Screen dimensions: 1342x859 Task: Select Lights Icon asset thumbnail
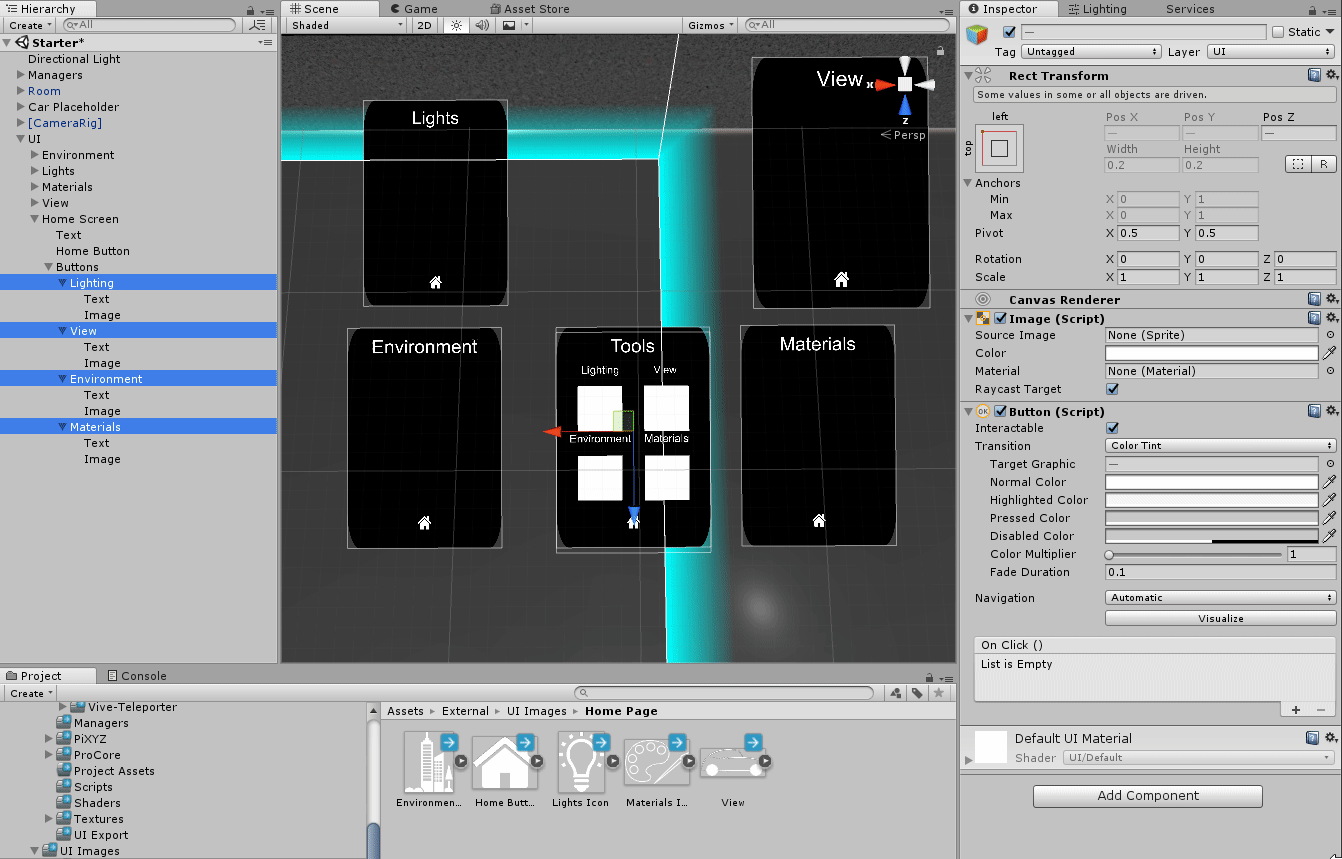tap(580, 763)
